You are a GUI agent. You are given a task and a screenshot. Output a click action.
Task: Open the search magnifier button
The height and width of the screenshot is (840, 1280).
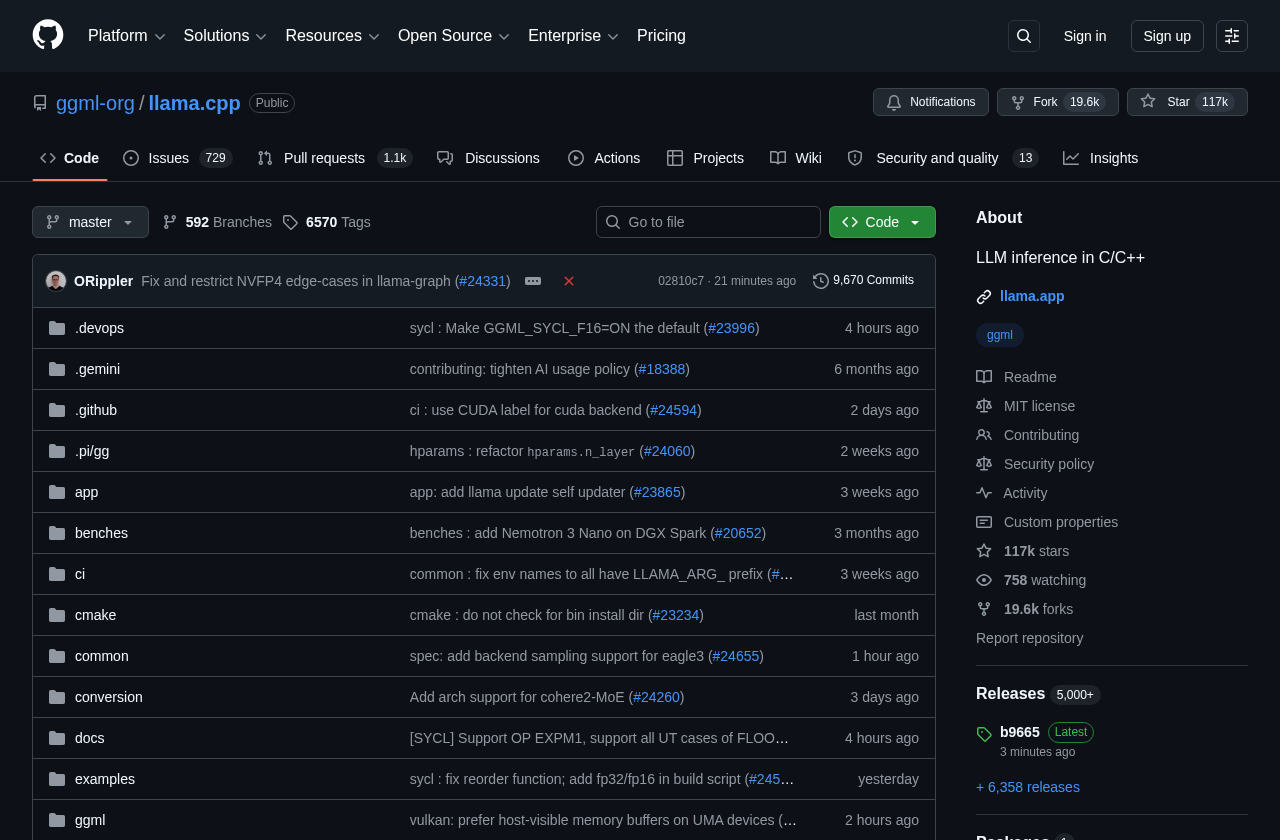click(x=1024, y=36)
